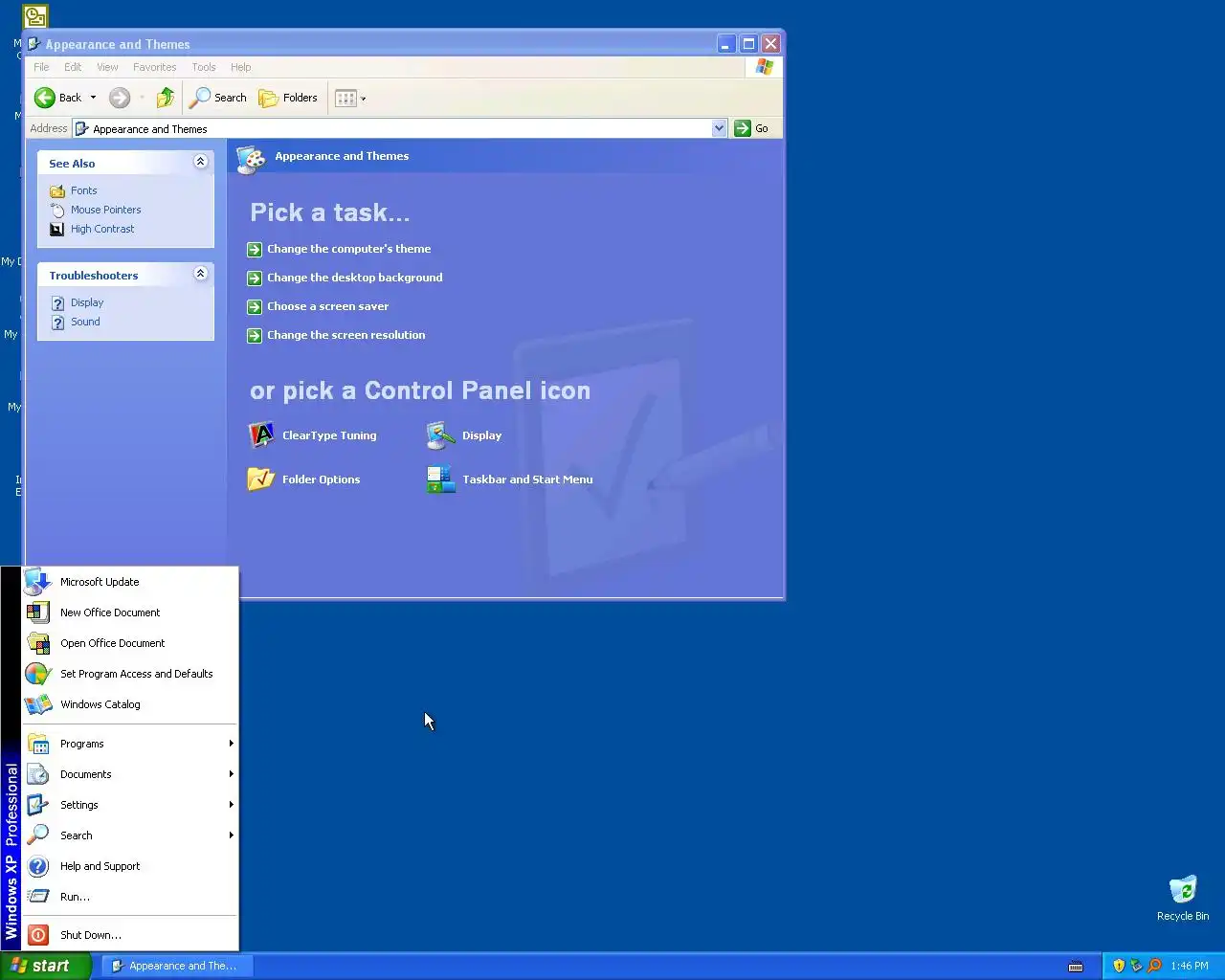The width and height of the screenshot is (1225, 980).
Task: Select the Recycle Bin desktop icon
Action: [1183, 898]
